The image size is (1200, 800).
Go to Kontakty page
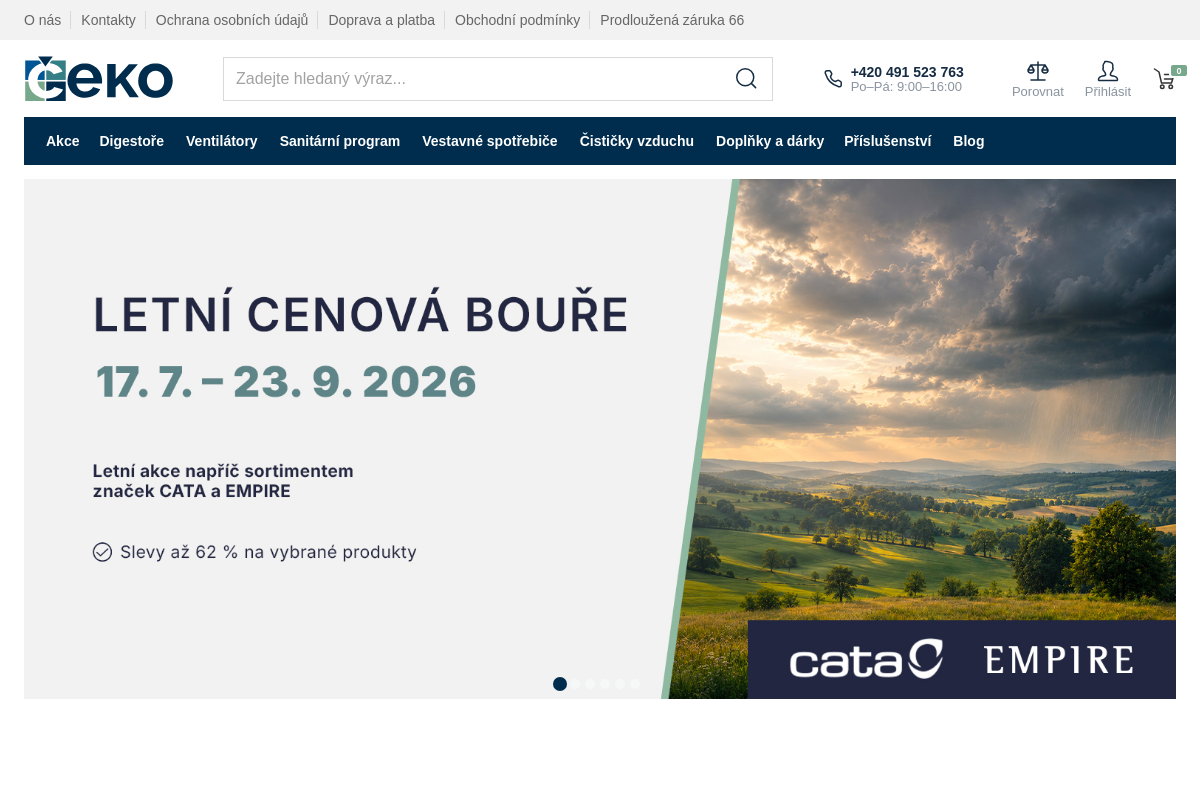point(108,20)
